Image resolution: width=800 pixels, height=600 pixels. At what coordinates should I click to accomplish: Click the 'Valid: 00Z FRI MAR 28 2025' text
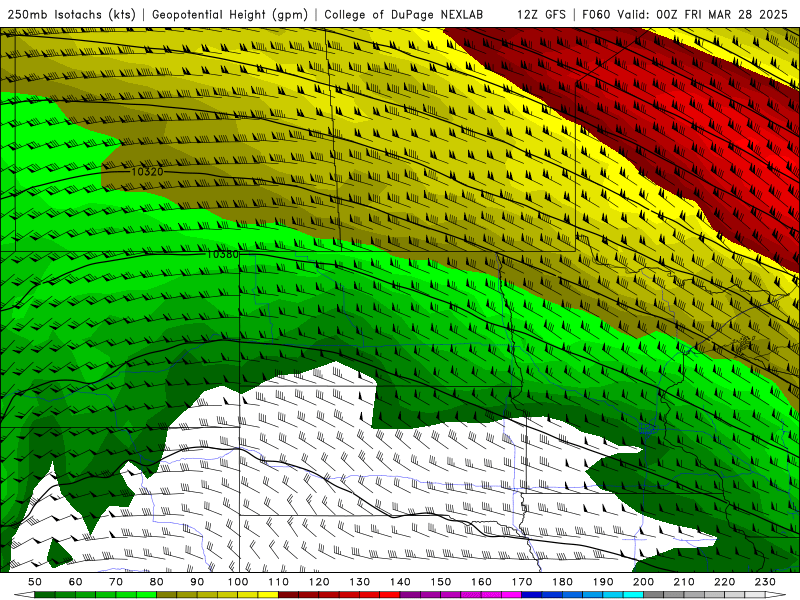tap(703, 14)
